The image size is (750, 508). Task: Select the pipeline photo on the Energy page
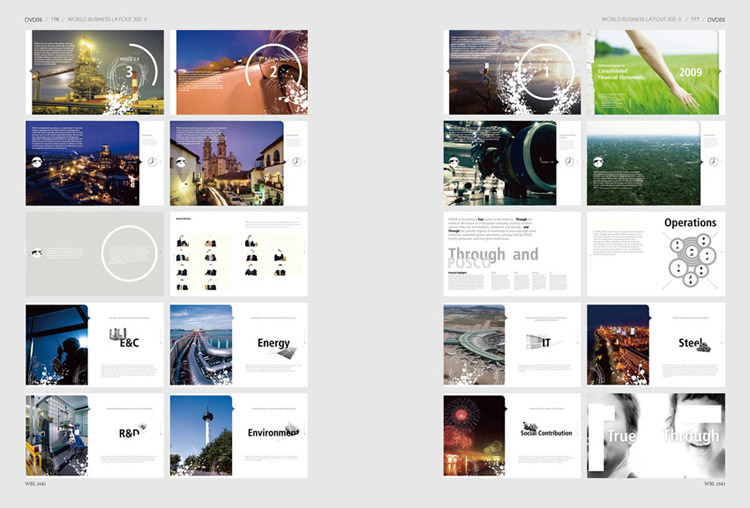click(x=201, y=345)
